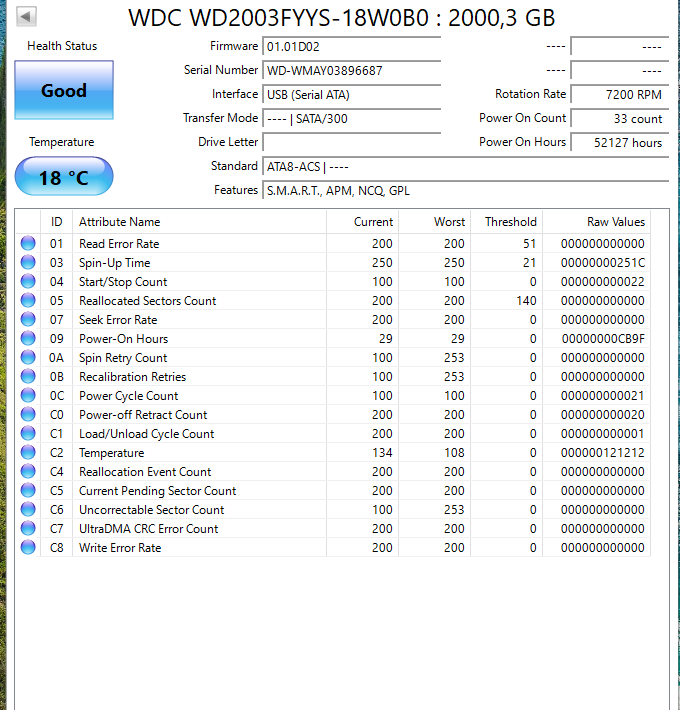Click the status orb for Uncorrectable Sector Count

[x=28, y=509]
